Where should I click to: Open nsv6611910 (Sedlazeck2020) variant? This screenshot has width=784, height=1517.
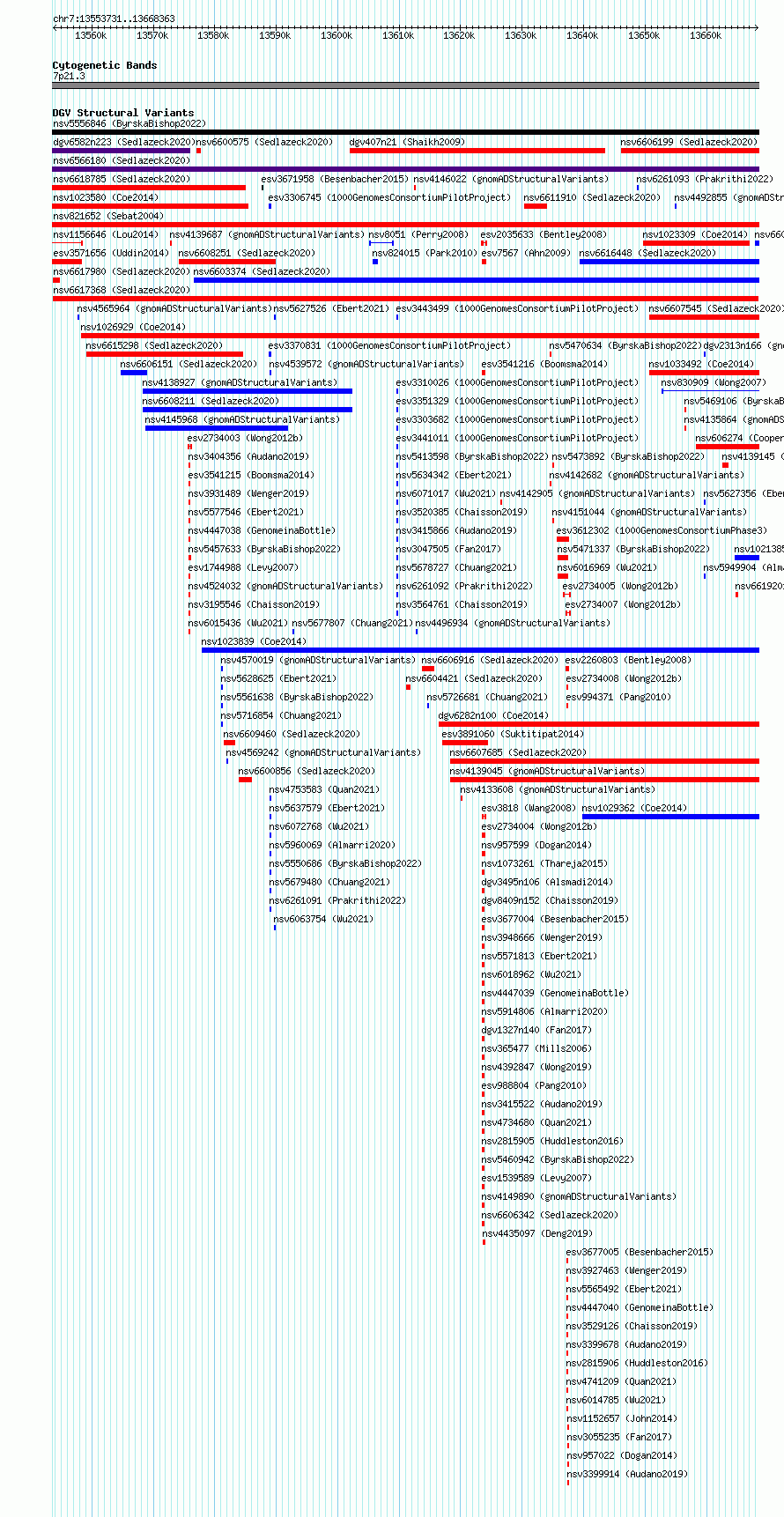tap(592, 197)
